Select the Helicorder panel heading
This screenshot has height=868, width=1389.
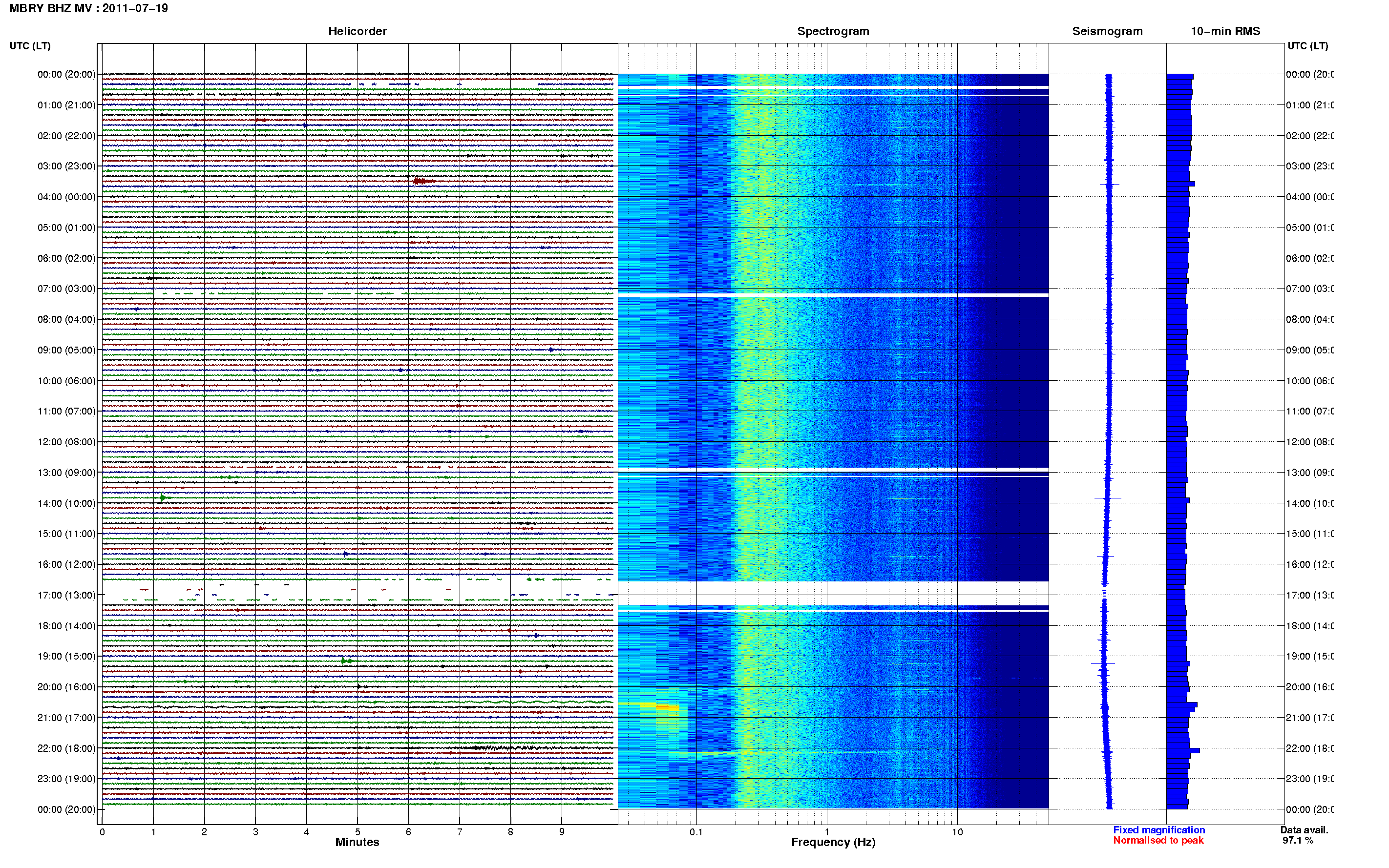357,31
